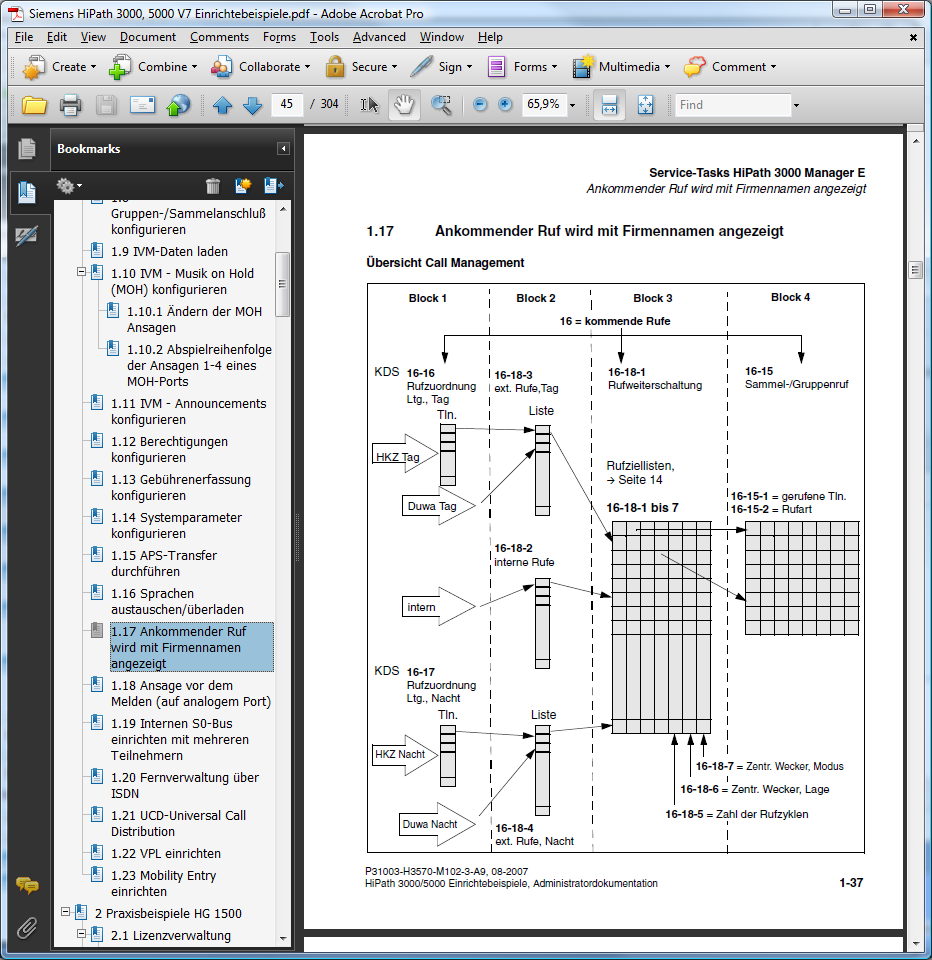Open the Window menu
The width and height of the screenshot is (932, 960).
[x=442, y=37]
